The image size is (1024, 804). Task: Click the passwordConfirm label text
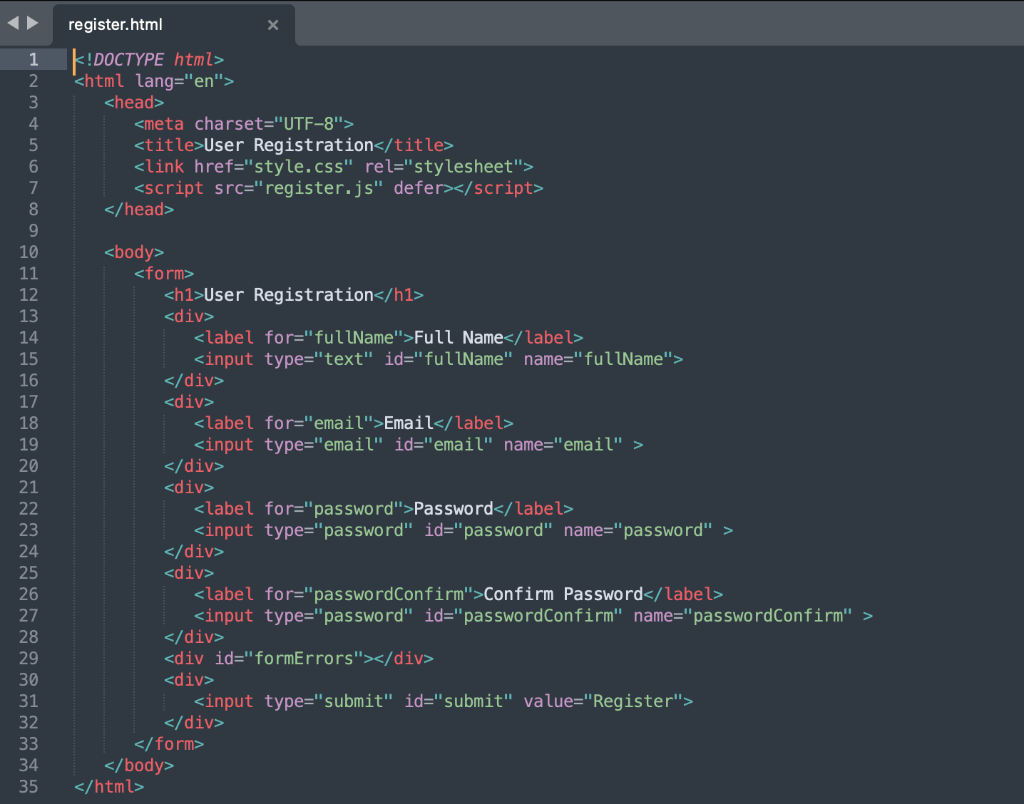point(563,593)
